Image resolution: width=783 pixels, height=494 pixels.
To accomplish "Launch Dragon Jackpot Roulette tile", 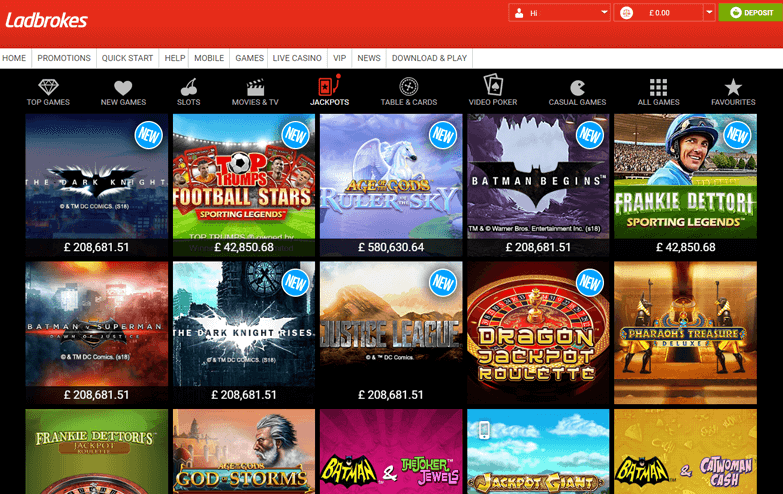I will click(538, 332).
